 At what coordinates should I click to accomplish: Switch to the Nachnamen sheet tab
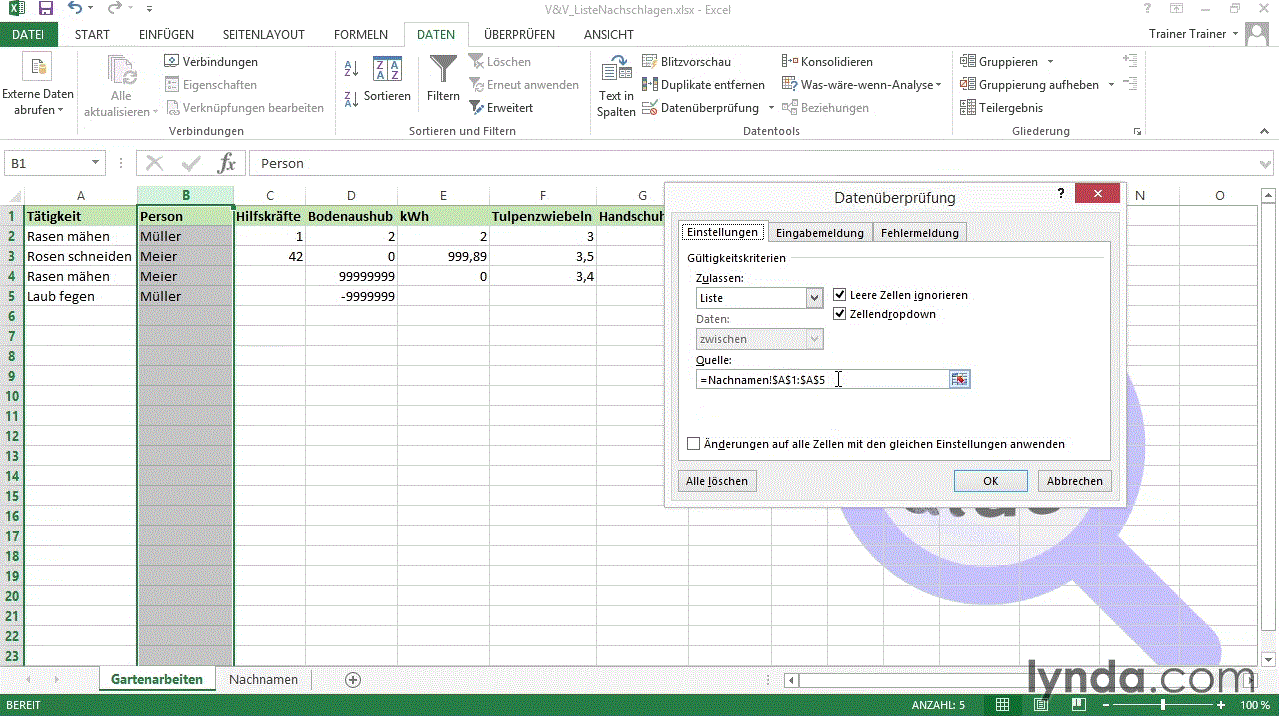(x=263, y=679)
